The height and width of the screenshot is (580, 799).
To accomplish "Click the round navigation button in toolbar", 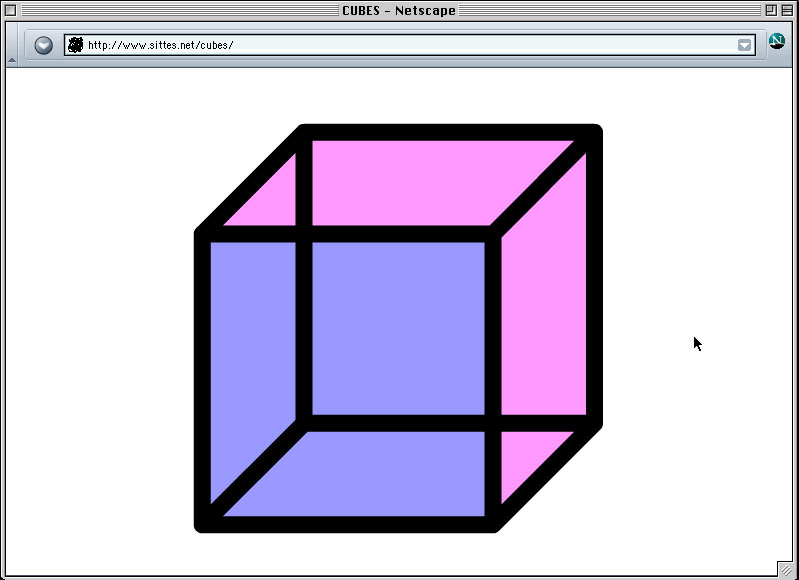I will click(x=43, y=45).
